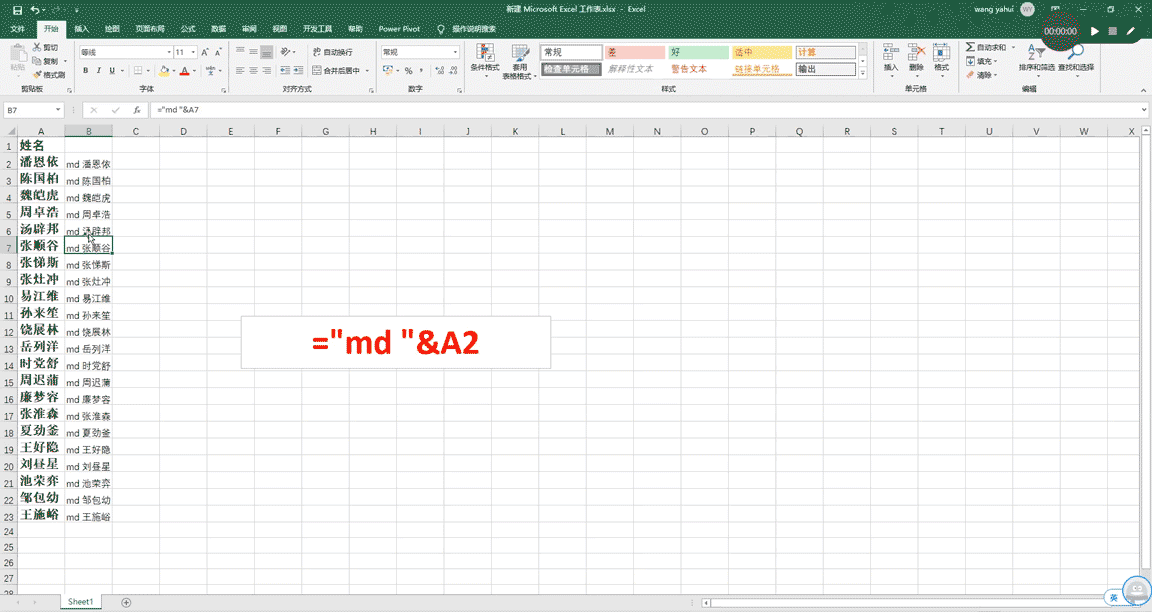1152x612 pixels.
Task: Click the decrease decimal icon
Action: click(455, 71)
